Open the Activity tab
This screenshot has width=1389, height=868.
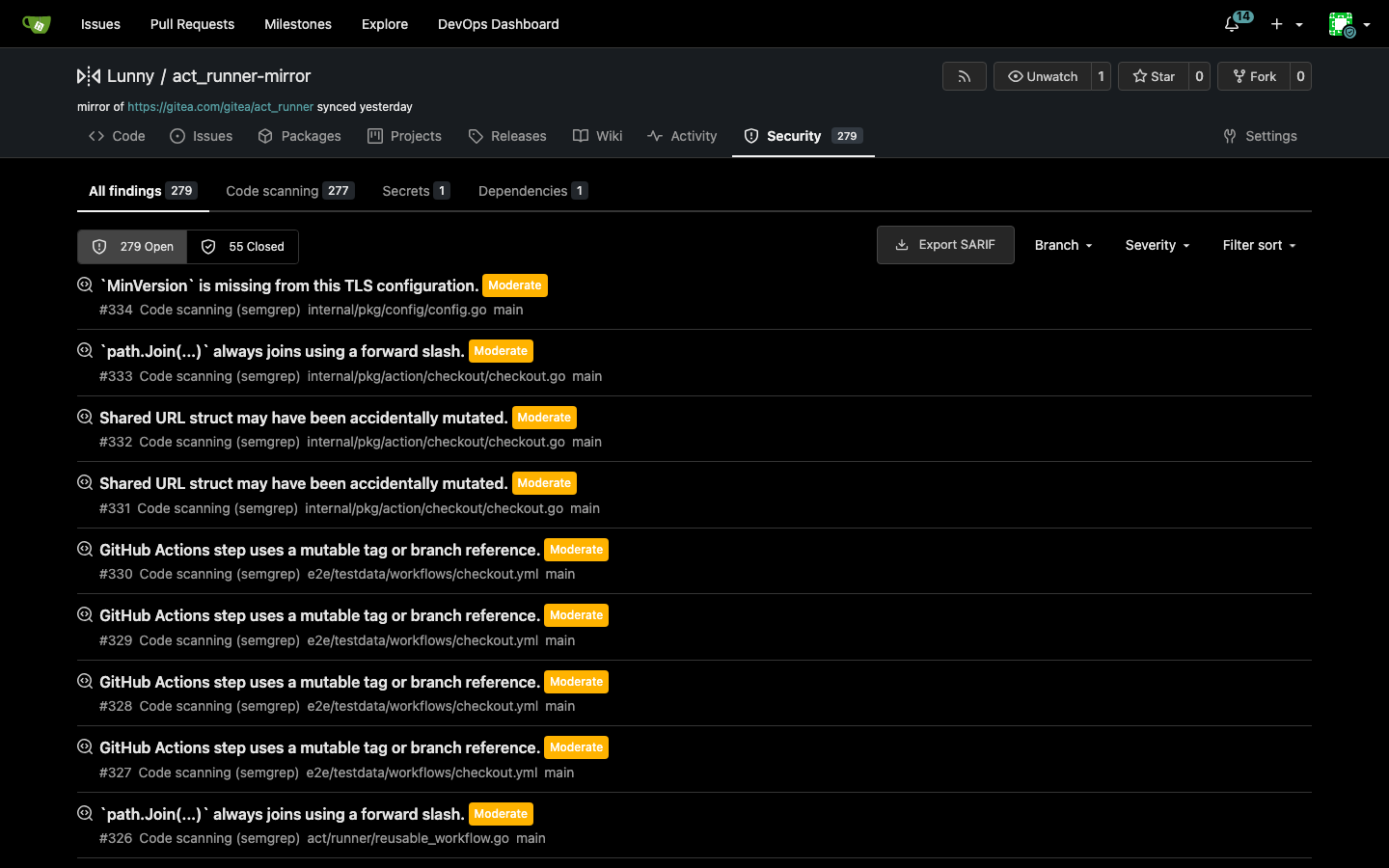tap(682, 136)
